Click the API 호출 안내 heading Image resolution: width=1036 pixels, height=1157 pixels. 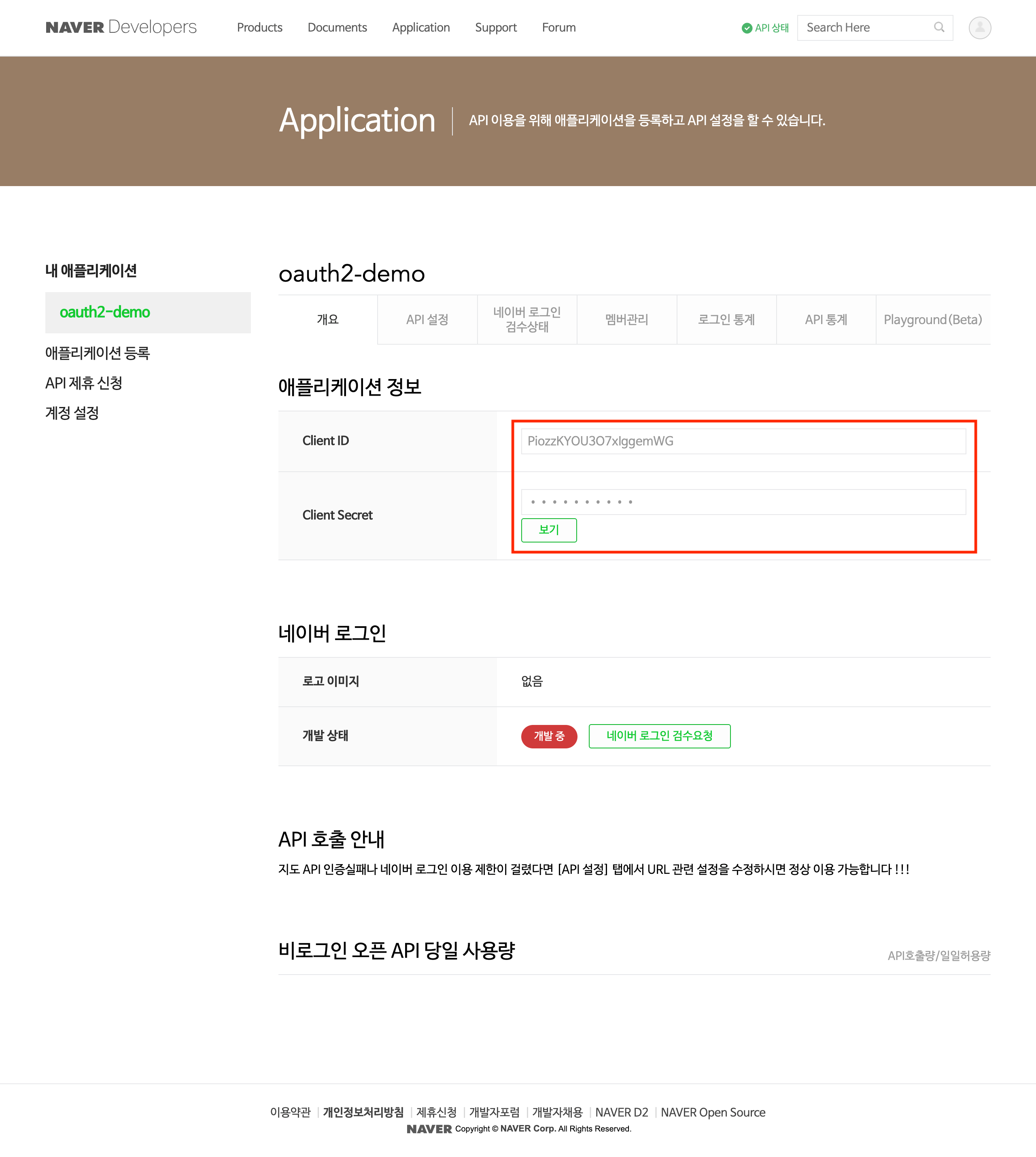click(331, 839)
